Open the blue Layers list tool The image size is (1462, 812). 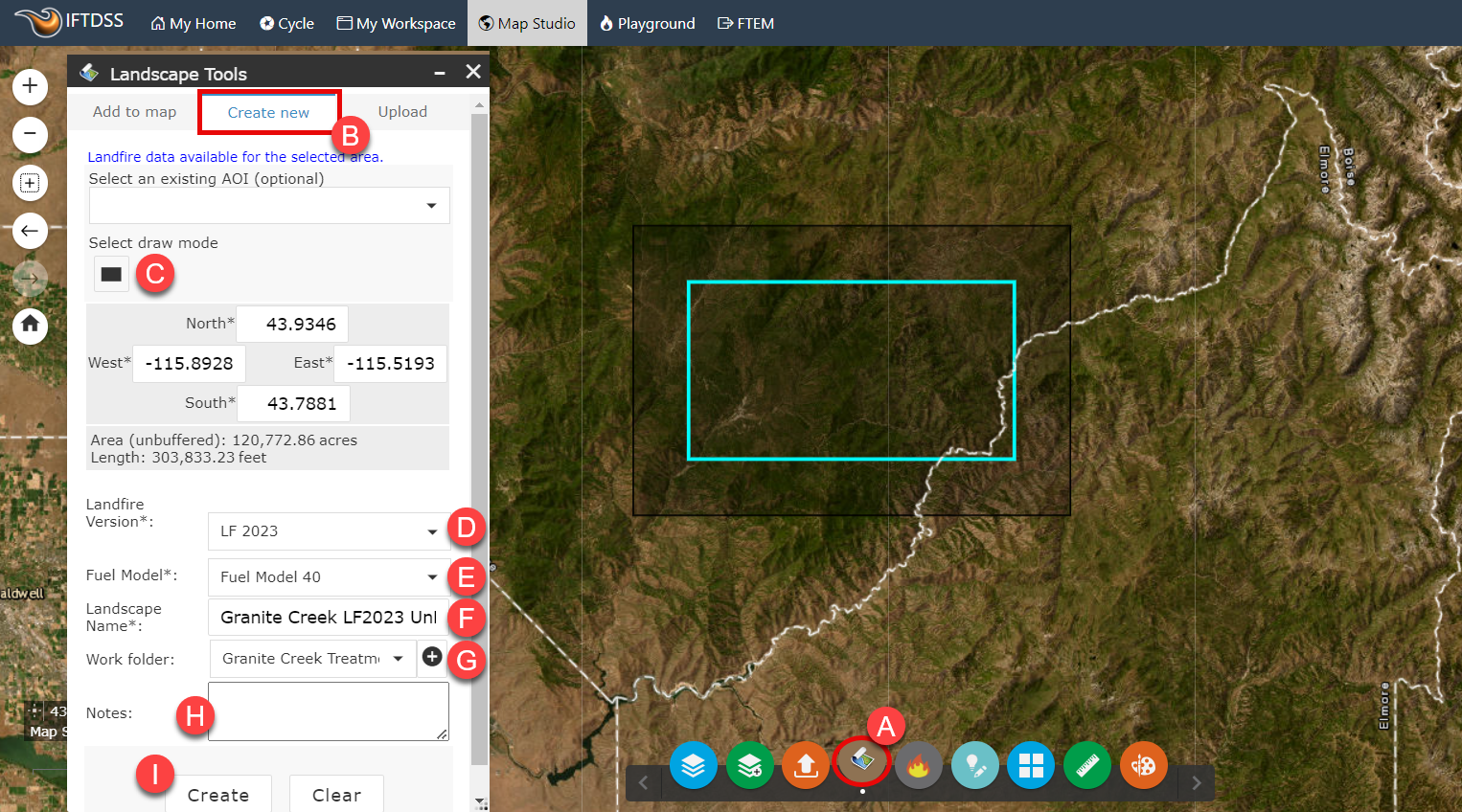pyautogui.click(x=693, y=765)
